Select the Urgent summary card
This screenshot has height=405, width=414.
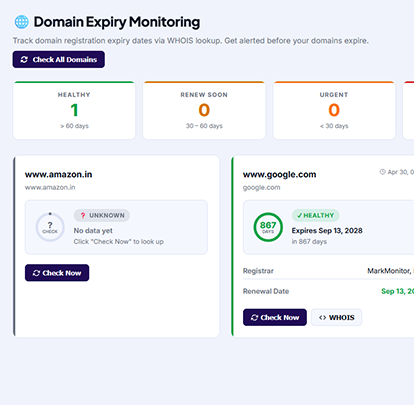pos(334,110)
